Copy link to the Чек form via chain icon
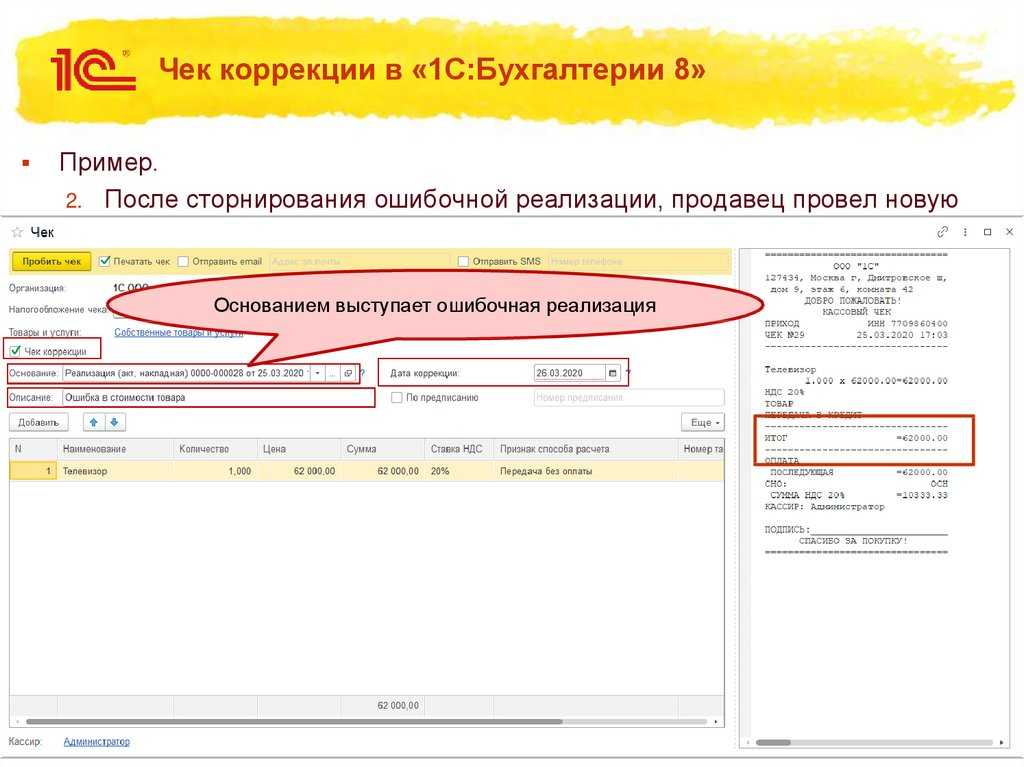1024x767 pixels. pyautogui.click(x=942, y=232)
